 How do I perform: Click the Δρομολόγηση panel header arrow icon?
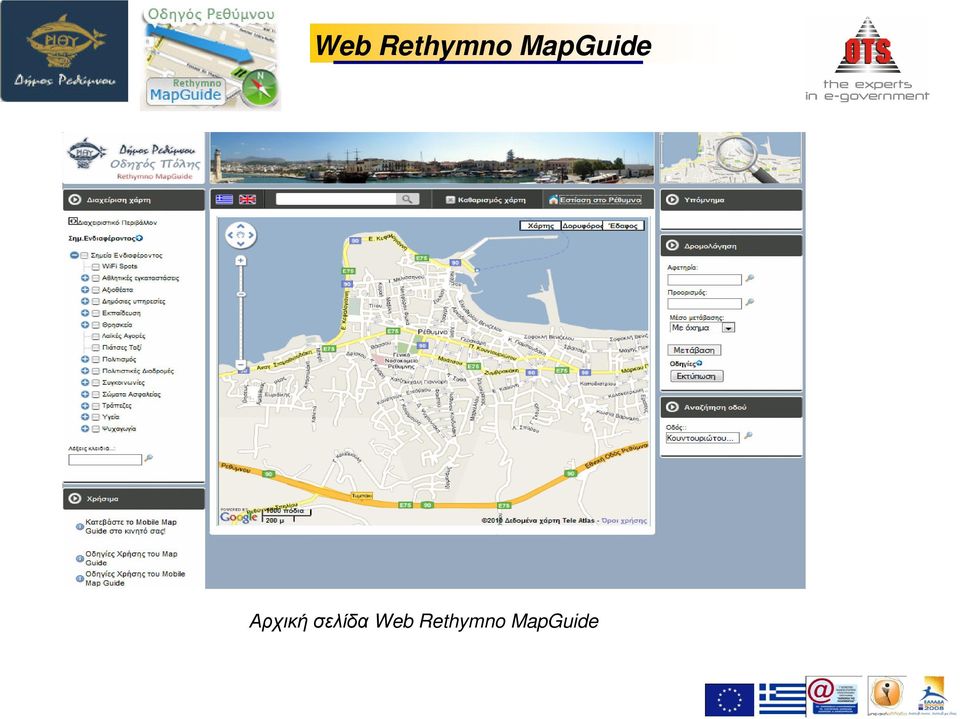click(672, 246)
